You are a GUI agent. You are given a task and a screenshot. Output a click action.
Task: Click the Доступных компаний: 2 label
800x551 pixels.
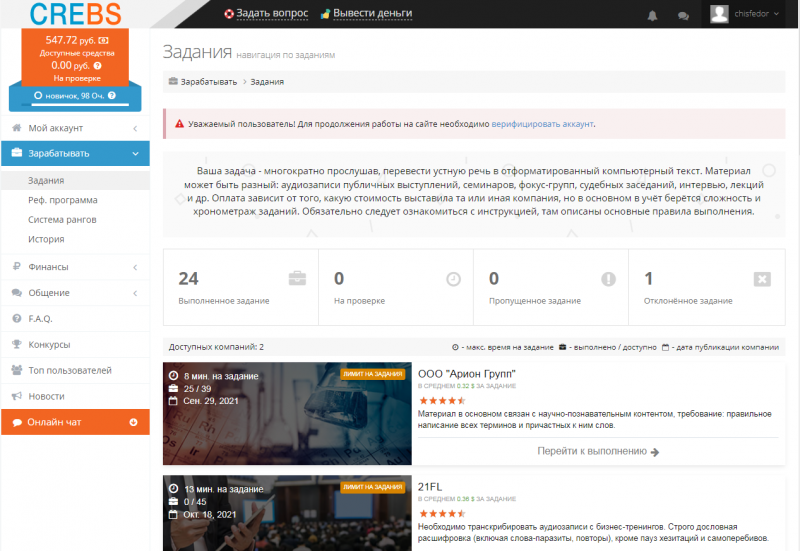[x=216, y=347]
